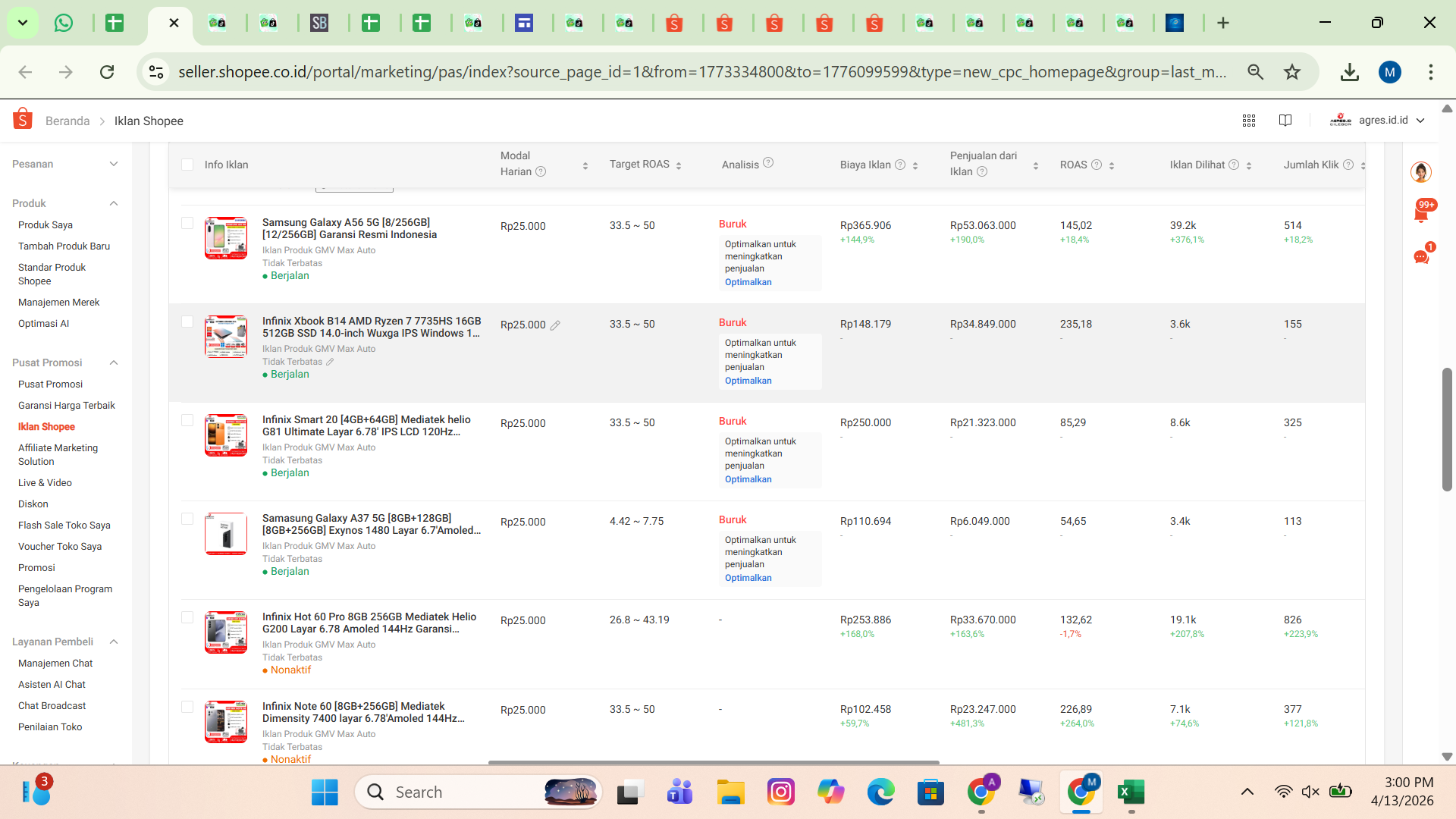Open the book help icon in header
1456x819 pixels.
coord(1285,121)
